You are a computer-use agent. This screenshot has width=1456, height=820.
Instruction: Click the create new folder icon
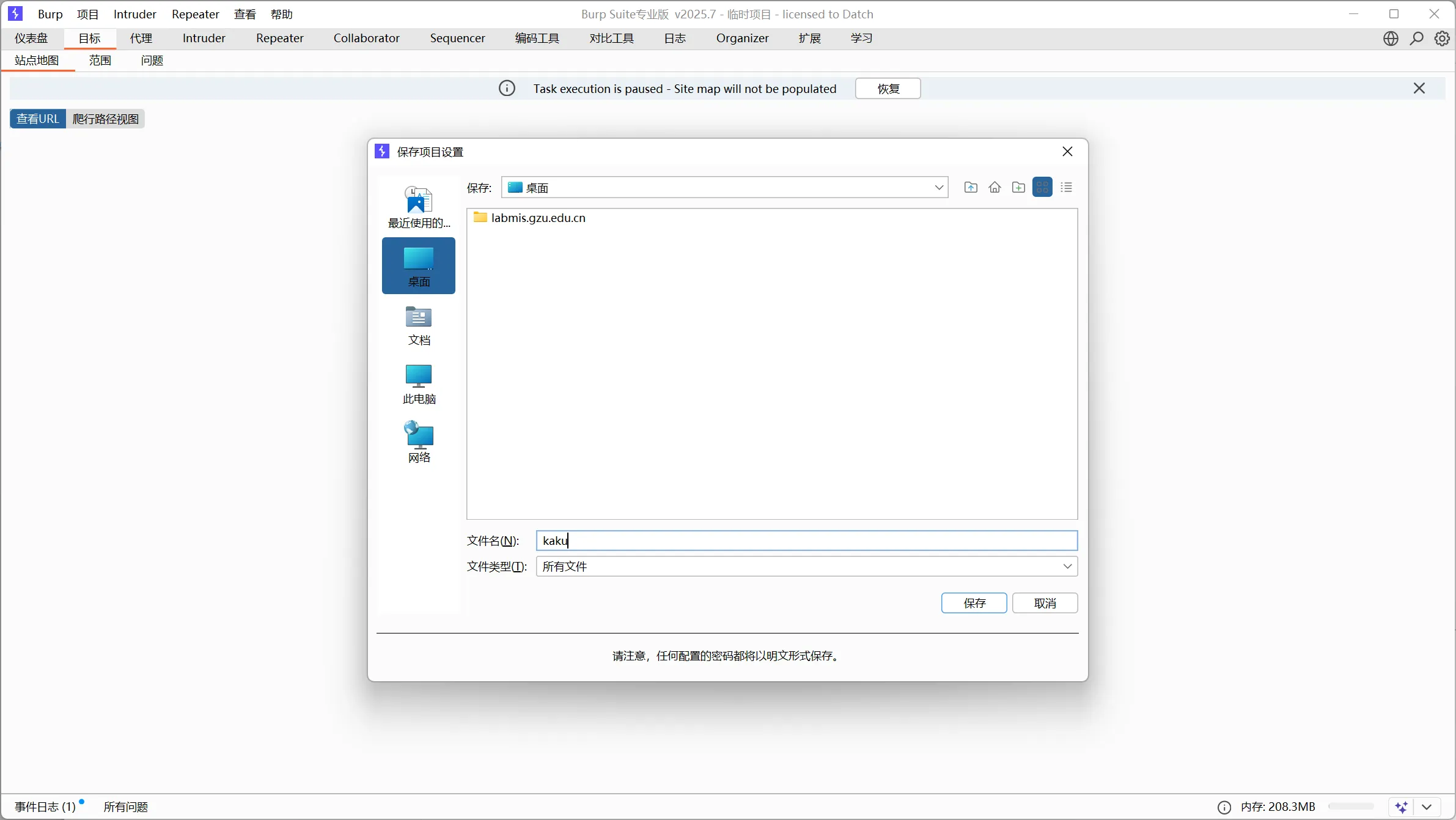pyautogui.click(x=1018, y=187)
